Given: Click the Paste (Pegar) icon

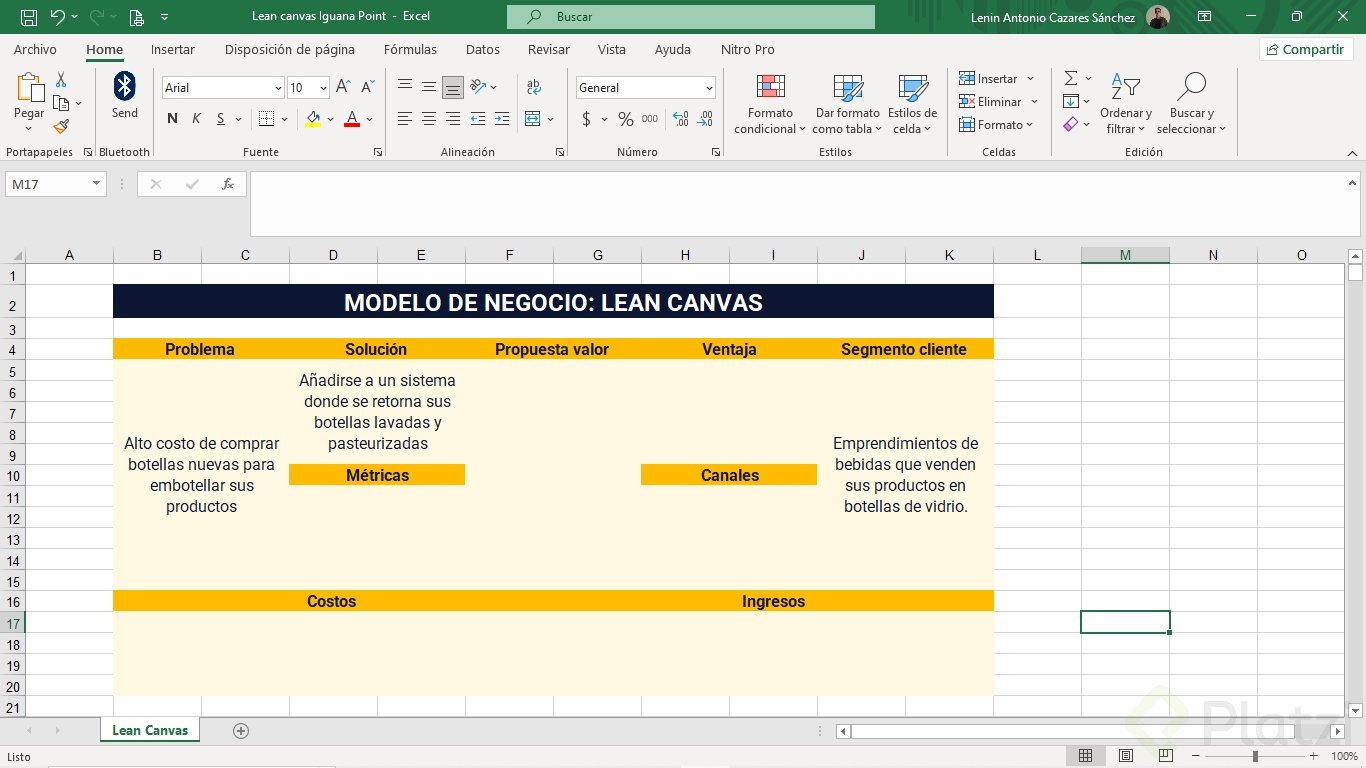Looking at the screenshot, I should tap(29, 88).
